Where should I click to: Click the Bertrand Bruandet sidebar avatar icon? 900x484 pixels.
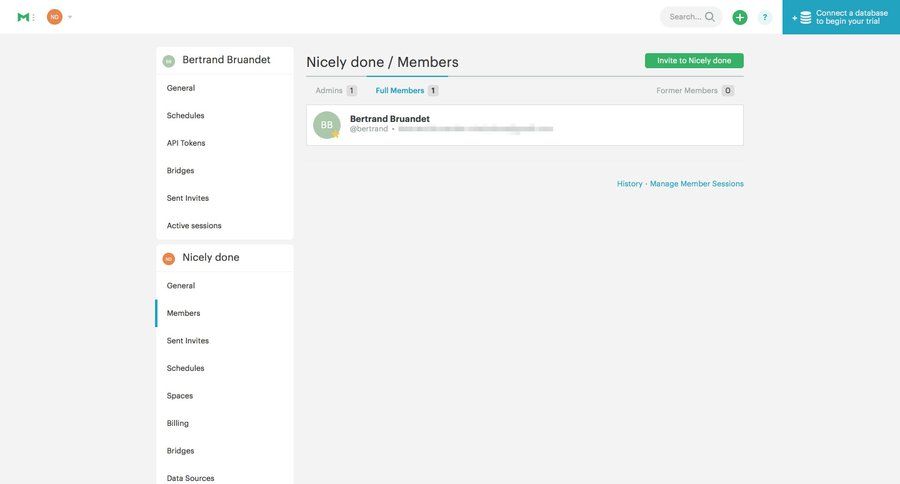coord(169,61)
